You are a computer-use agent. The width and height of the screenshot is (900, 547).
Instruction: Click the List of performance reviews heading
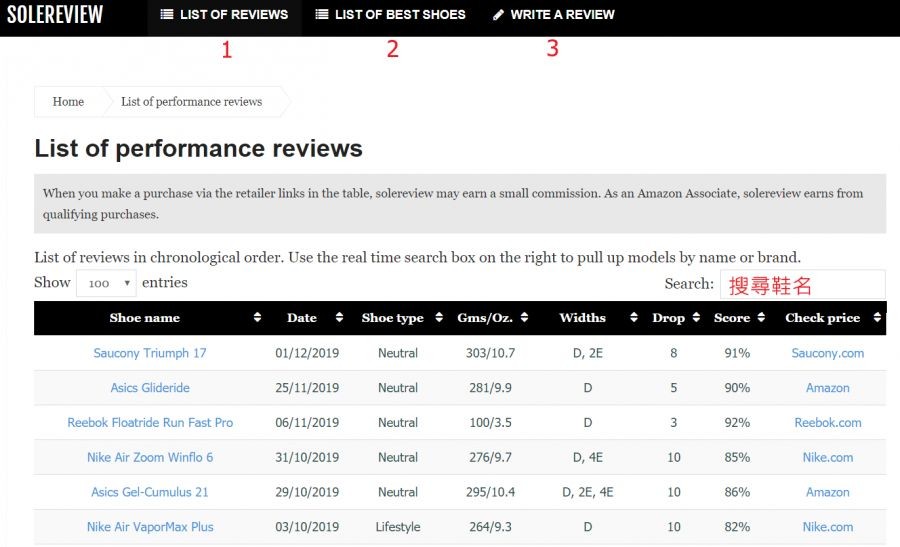click(199, 148)
